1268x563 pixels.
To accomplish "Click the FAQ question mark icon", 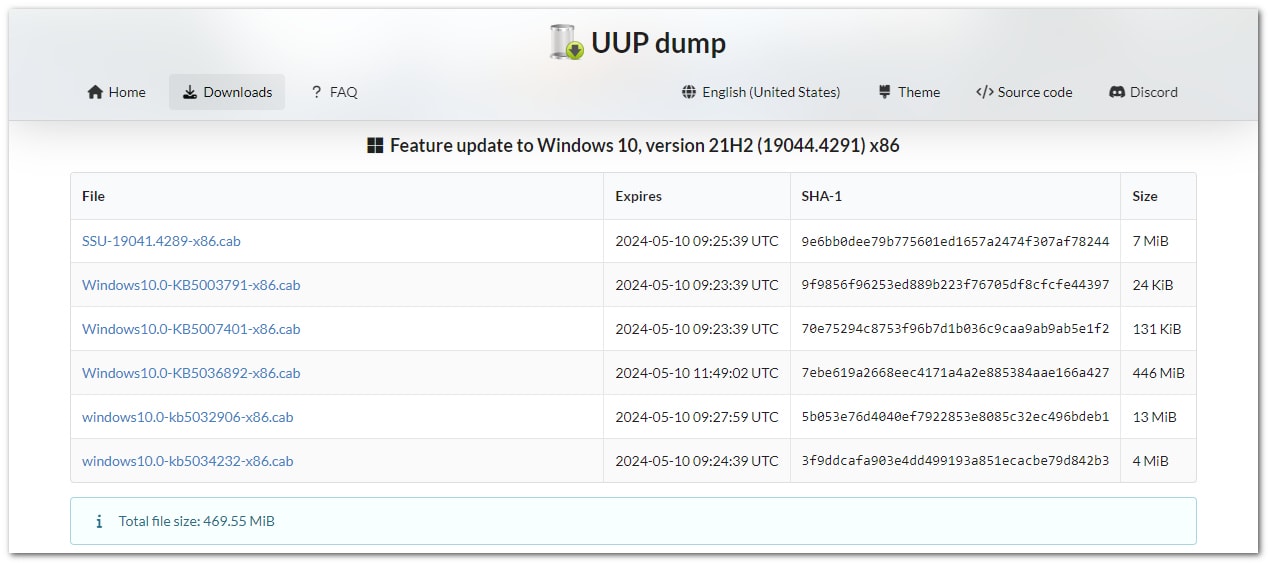I will point(316,92).
